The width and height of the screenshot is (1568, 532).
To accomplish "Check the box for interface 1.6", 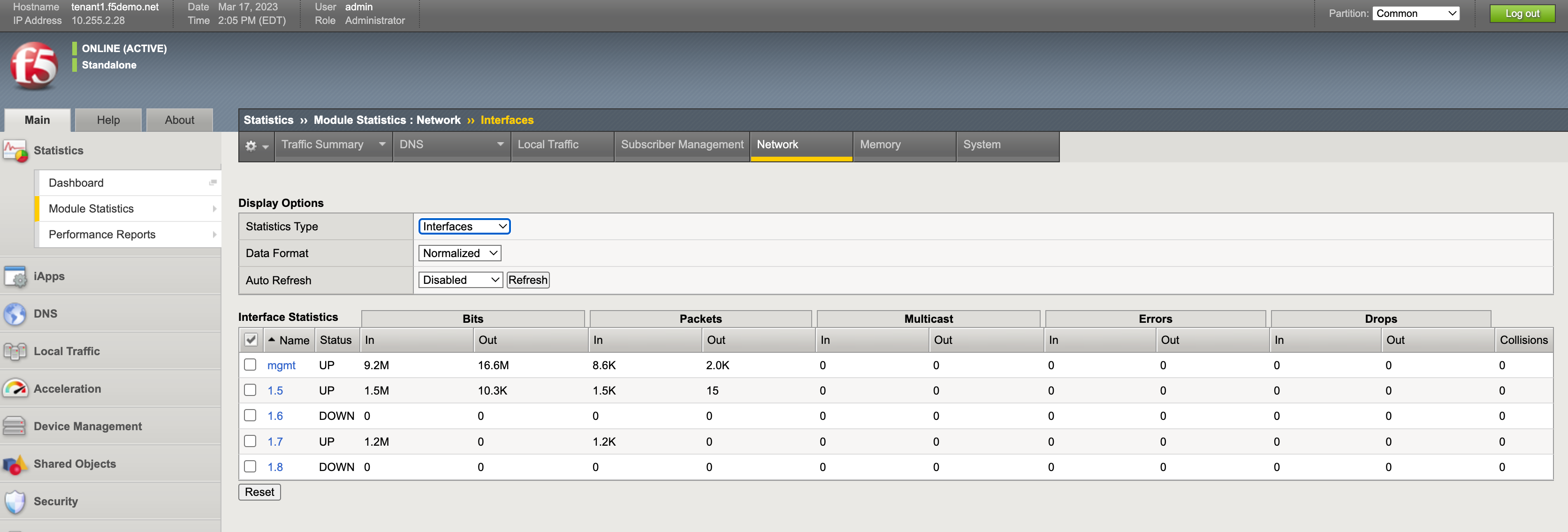I will tap(250, 415).
